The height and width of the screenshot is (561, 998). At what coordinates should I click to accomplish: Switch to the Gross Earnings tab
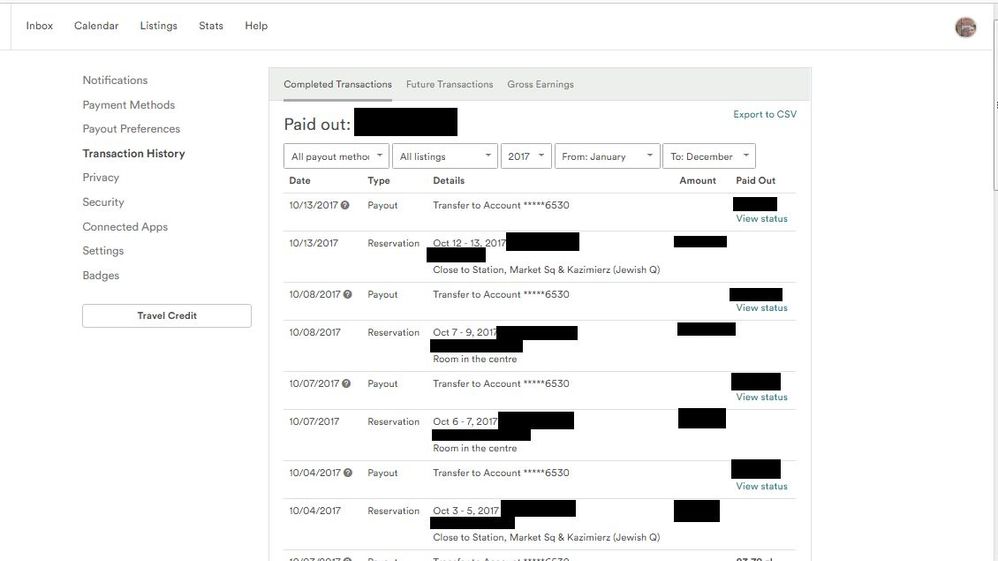pyautogui.click(x=540, y=85)
